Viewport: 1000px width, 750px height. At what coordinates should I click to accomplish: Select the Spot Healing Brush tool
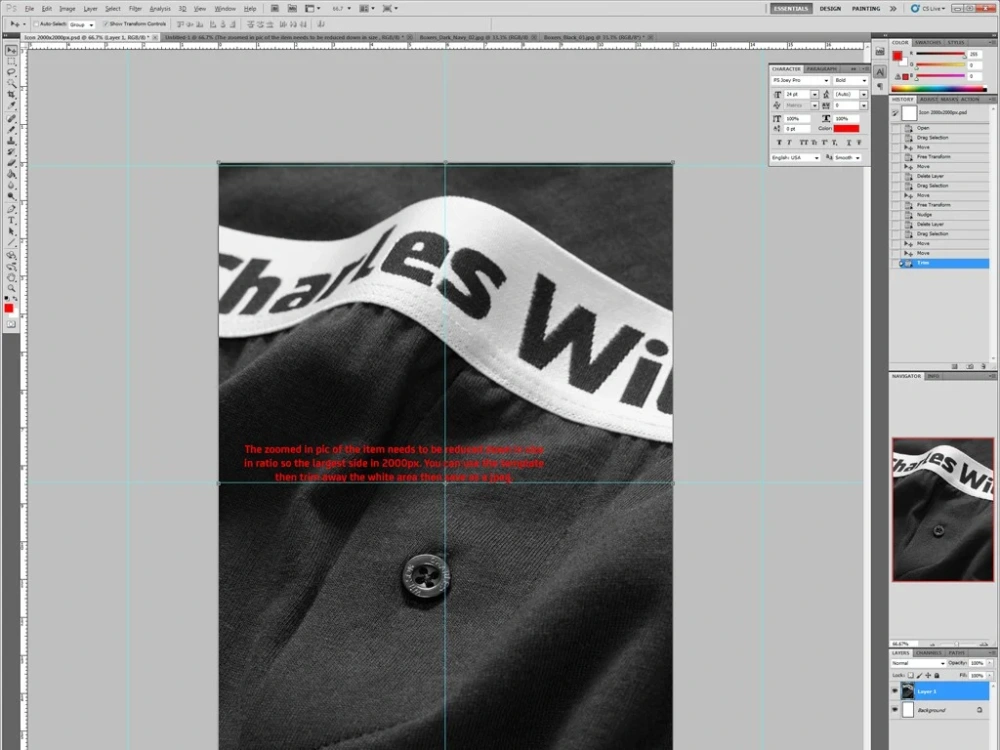(x=11, y=119)
